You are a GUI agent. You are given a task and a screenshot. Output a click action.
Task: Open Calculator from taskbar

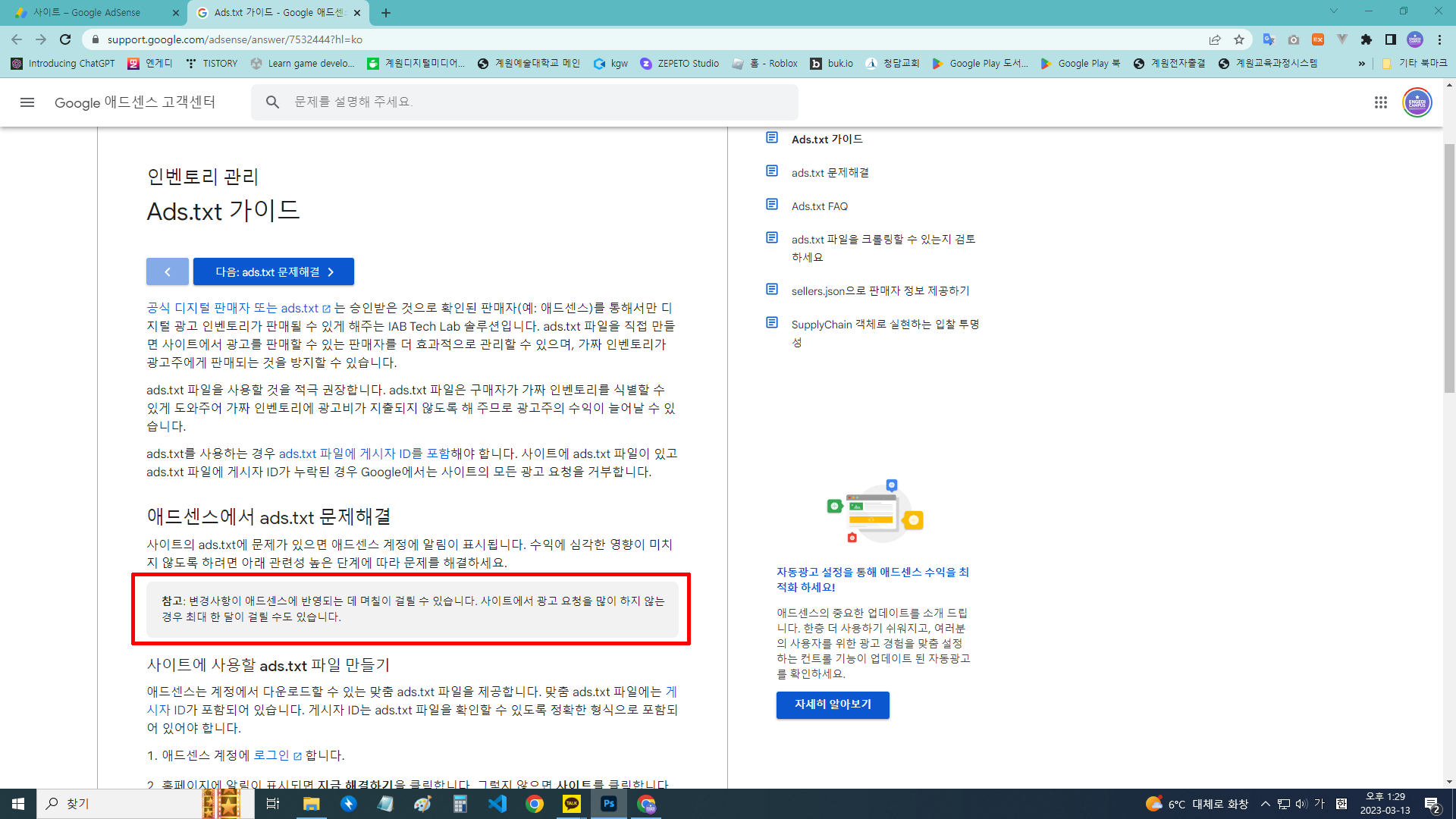(x=460, y=804)
